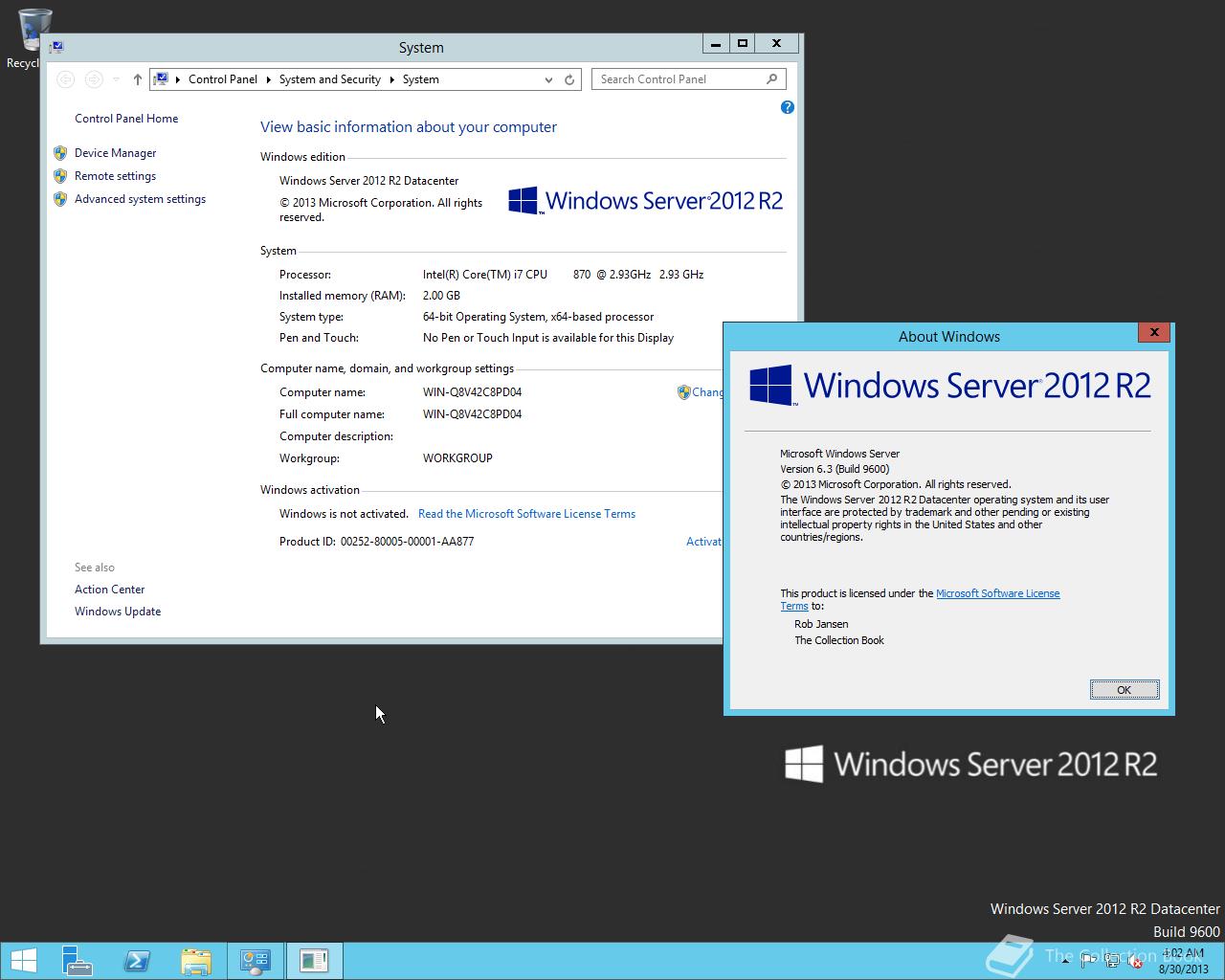Viewport: 1225px width, 980px height.
Task: Open the network status tray icon
Action: coord(1111,960)
